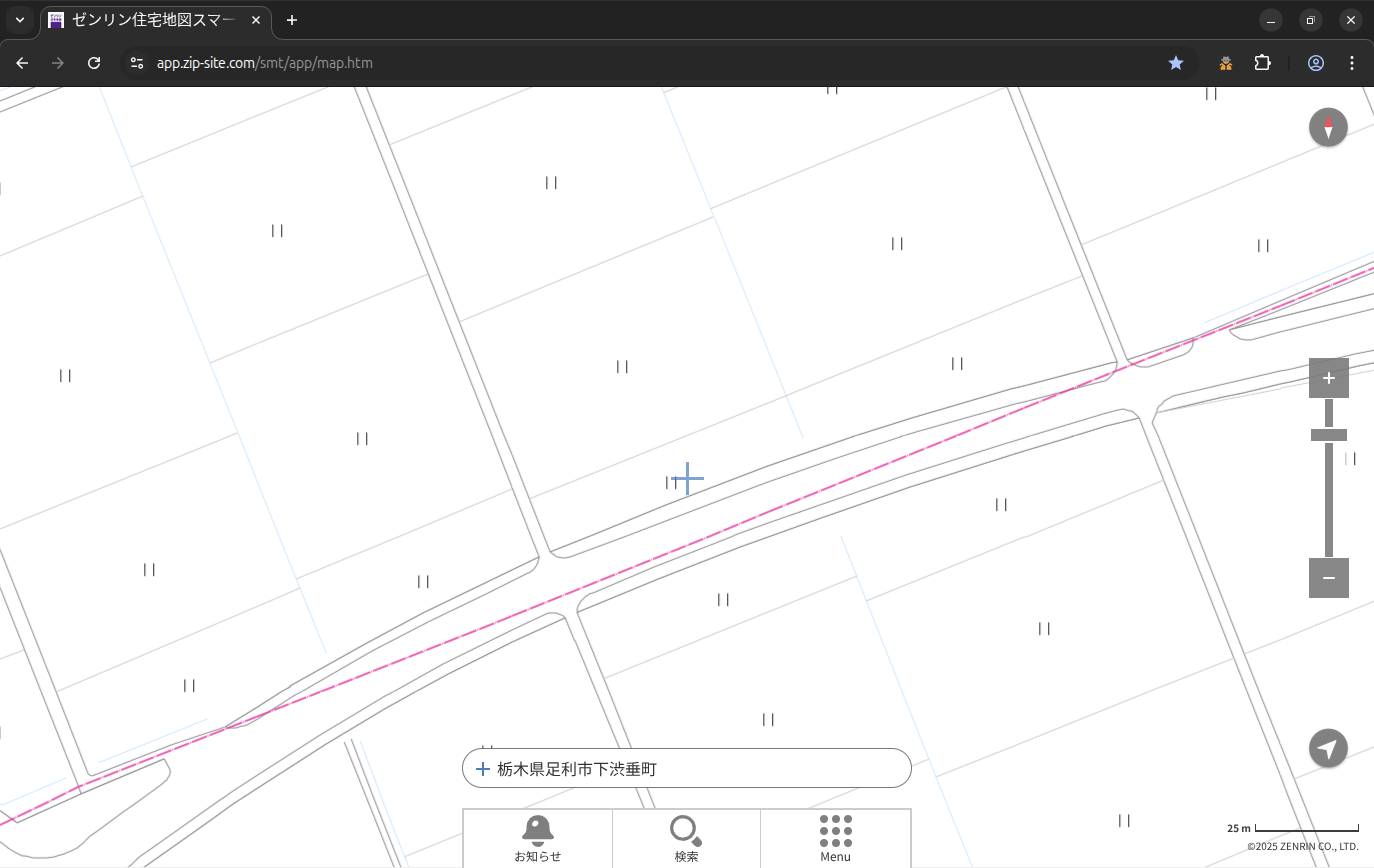Screen dimensions: 1374x868
Task: Click the address box 栃木県足利市下渋垂町
Action: point(686,769)
